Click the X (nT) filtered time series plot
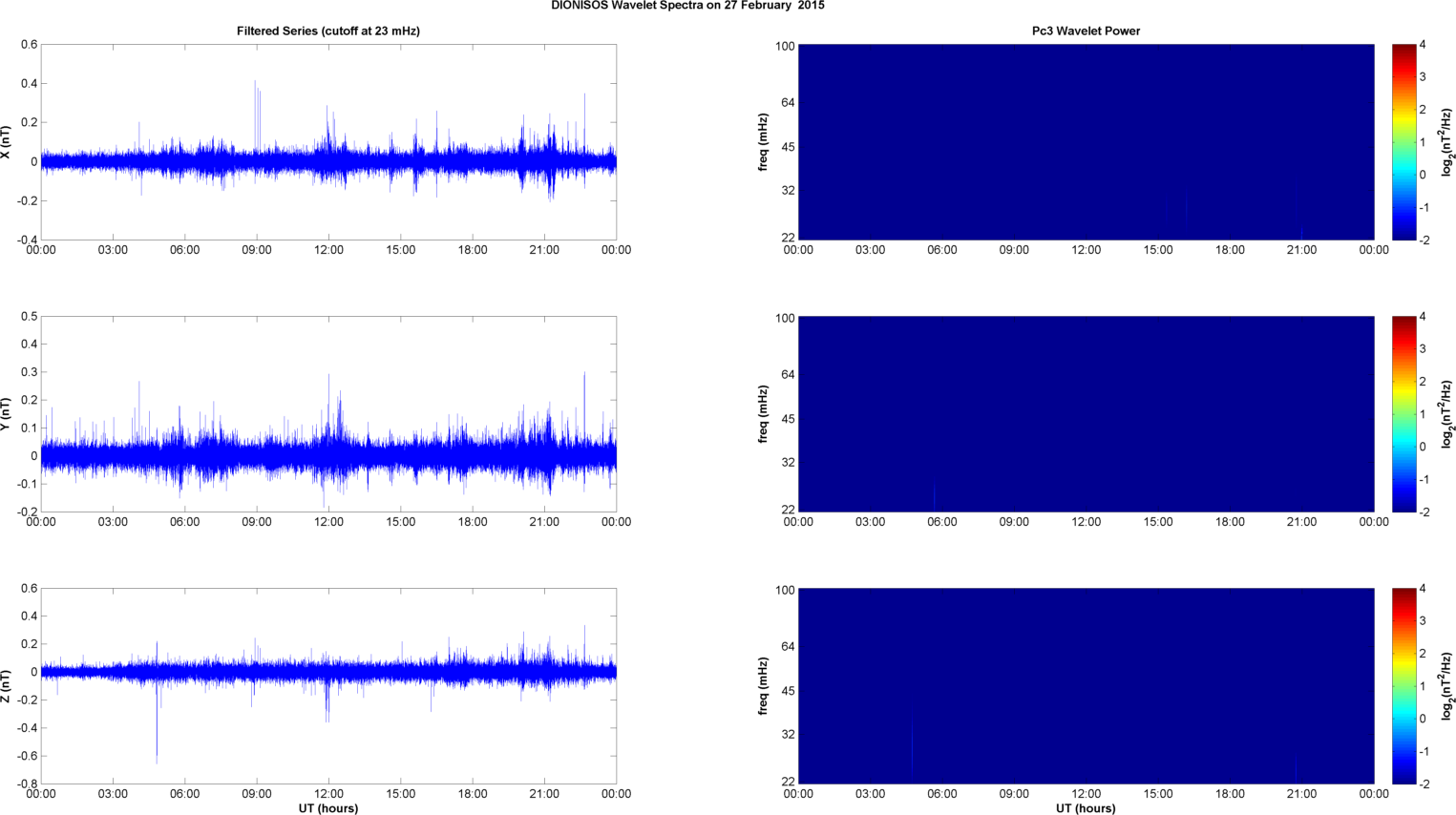Image resolution: width=1456 pixels, height=815 pixels. (x=328, y=142)
